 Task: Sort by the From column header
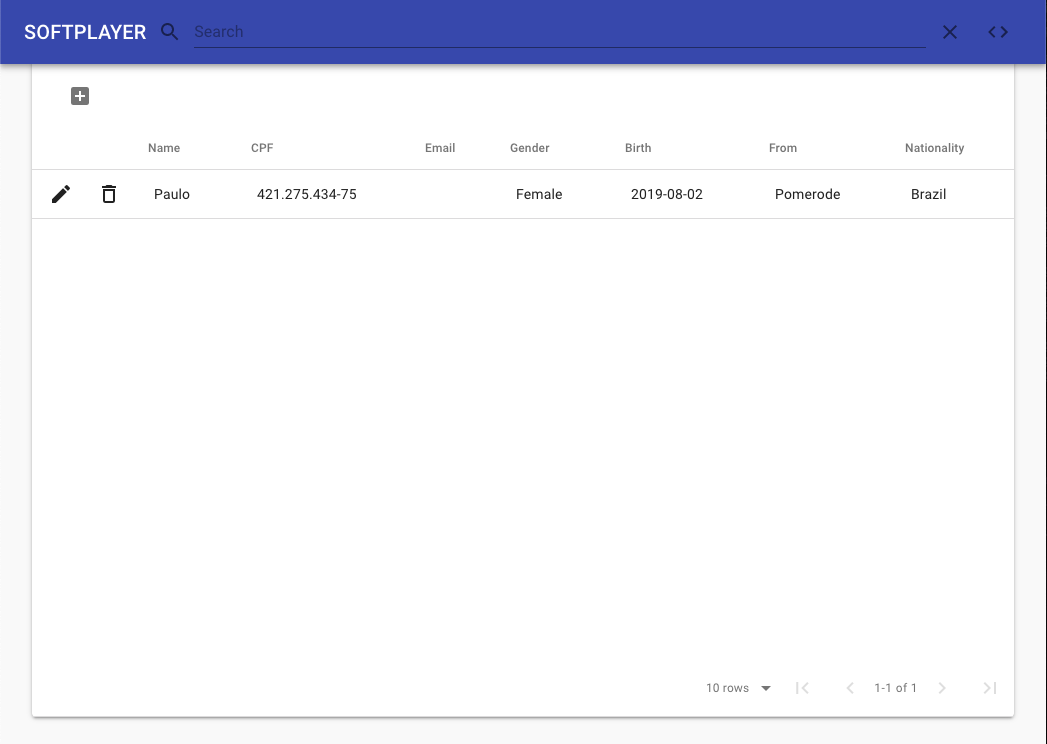(x=783, y=148)
